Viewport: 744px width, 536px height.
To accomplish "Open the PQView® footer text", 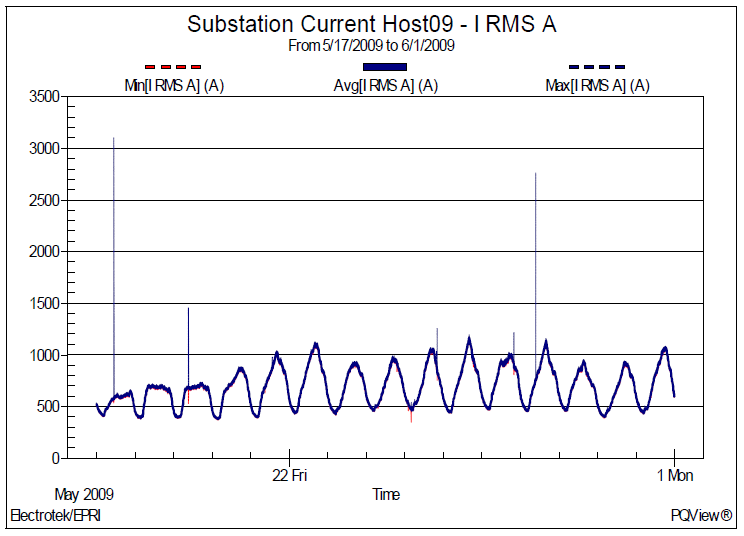I will (x=702, y=516).
